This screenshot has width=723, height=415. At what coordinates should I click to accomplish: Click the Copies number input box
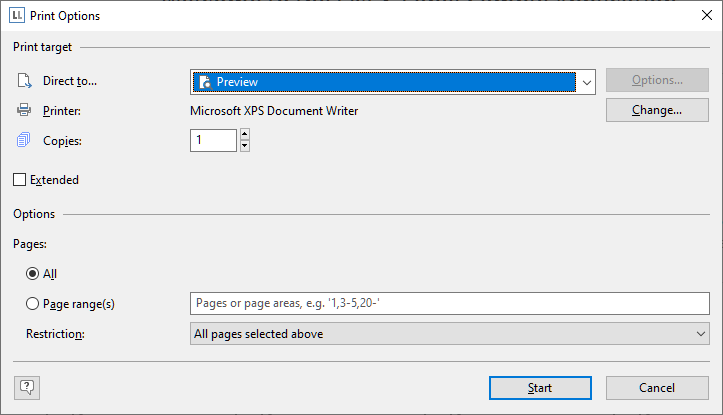tap(213, 140)
